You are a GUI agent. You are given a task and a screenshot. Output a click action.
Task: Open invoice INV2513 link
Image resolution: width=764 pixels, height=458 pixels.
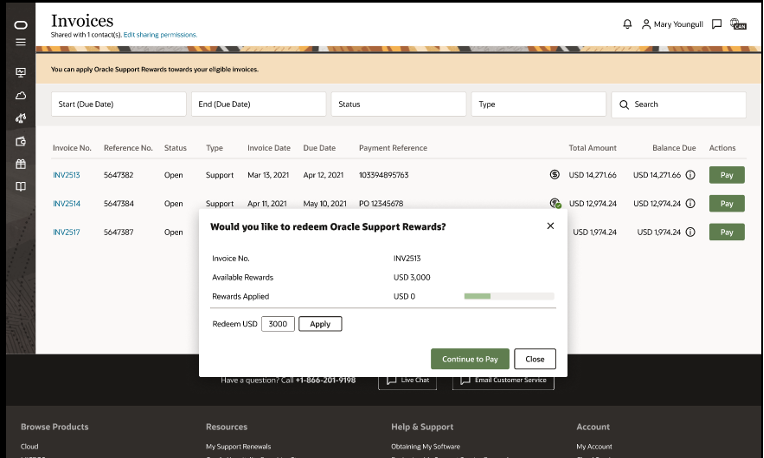pos(66,175)
